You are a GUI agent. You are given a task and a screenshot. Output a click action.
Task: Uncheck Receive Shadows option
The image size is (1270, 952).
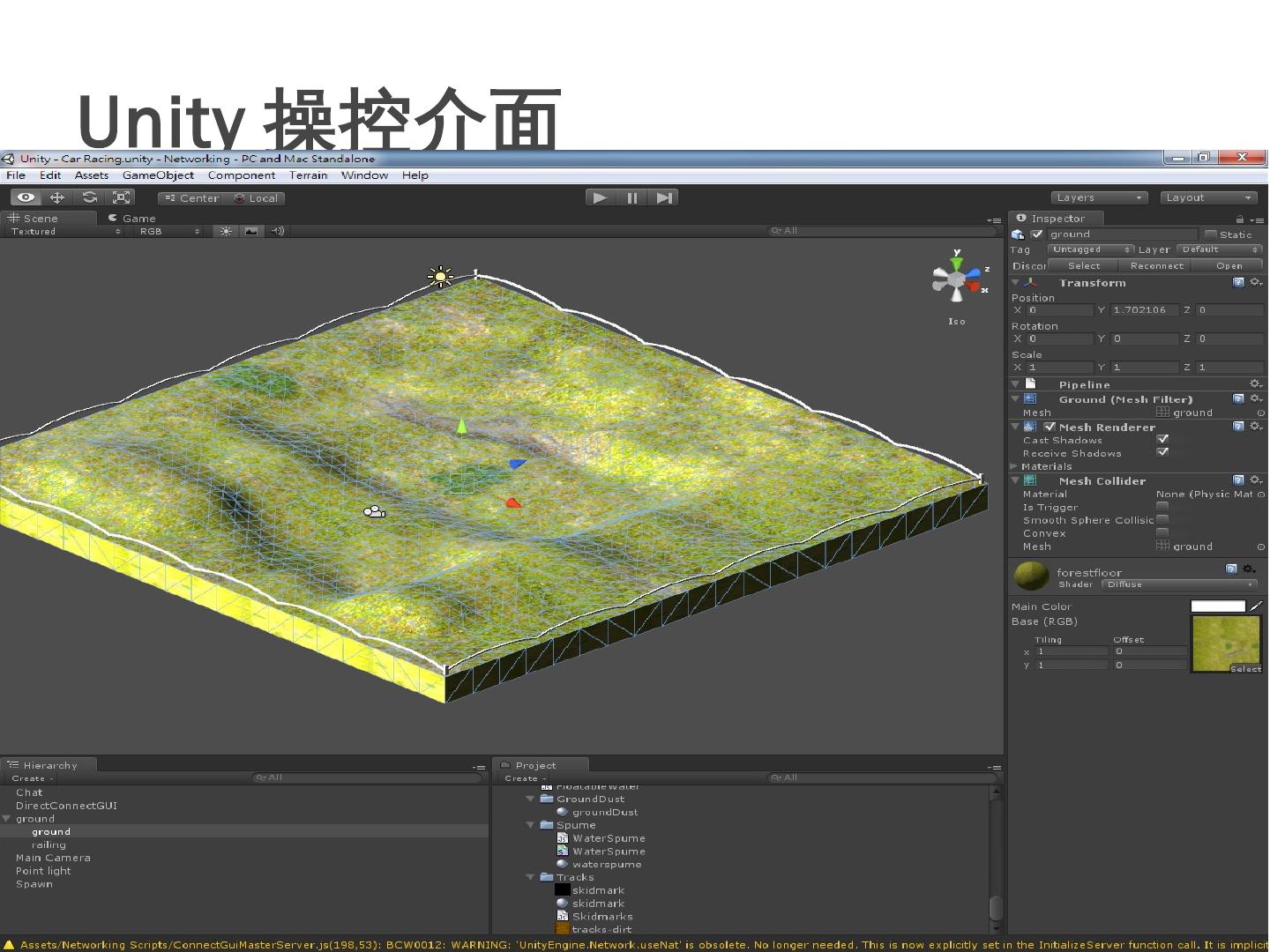[x=1162, y=452]
